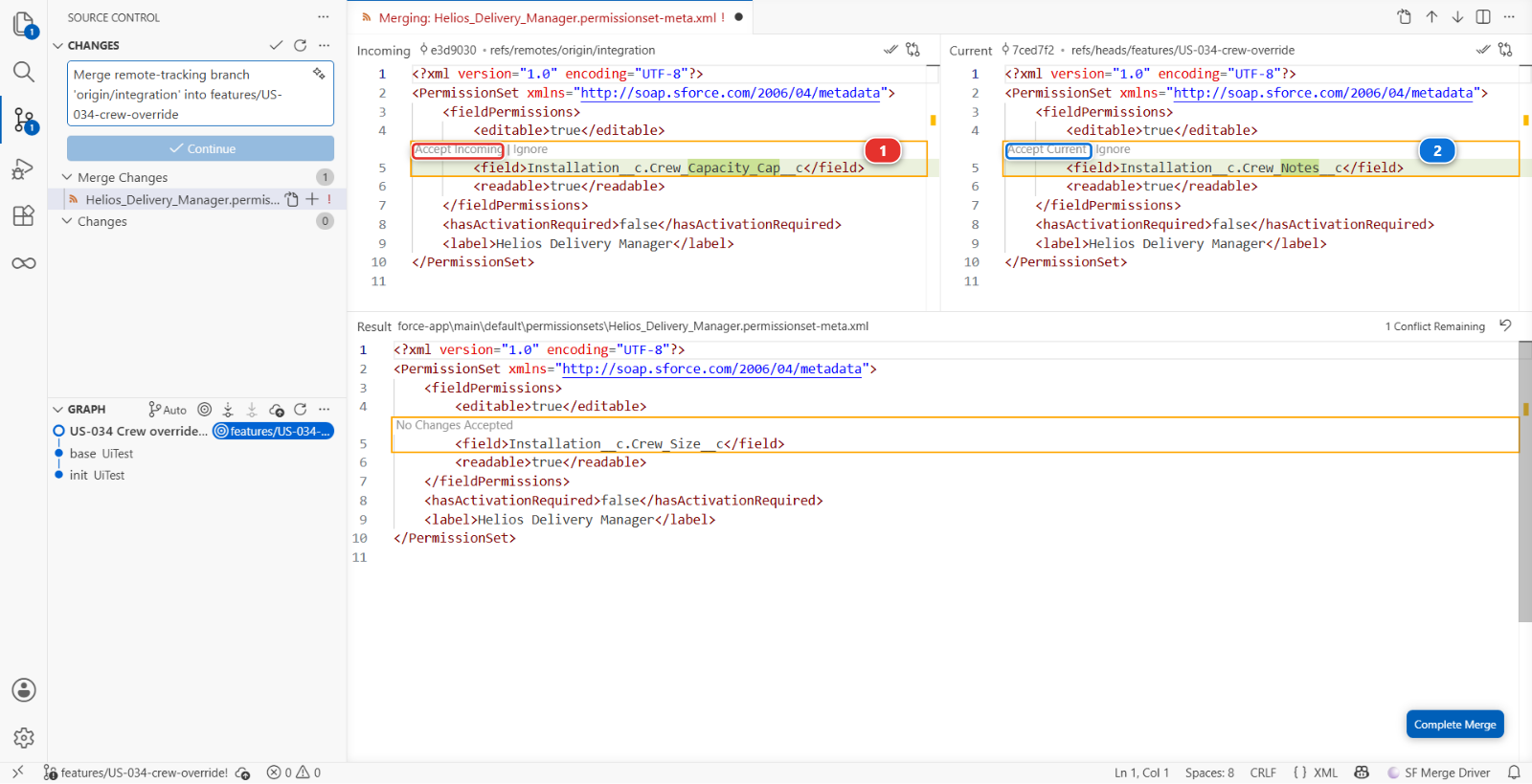Click compare icon in Current header
This screenshot has height=784, width=1532.
[x=1505, y=50]
